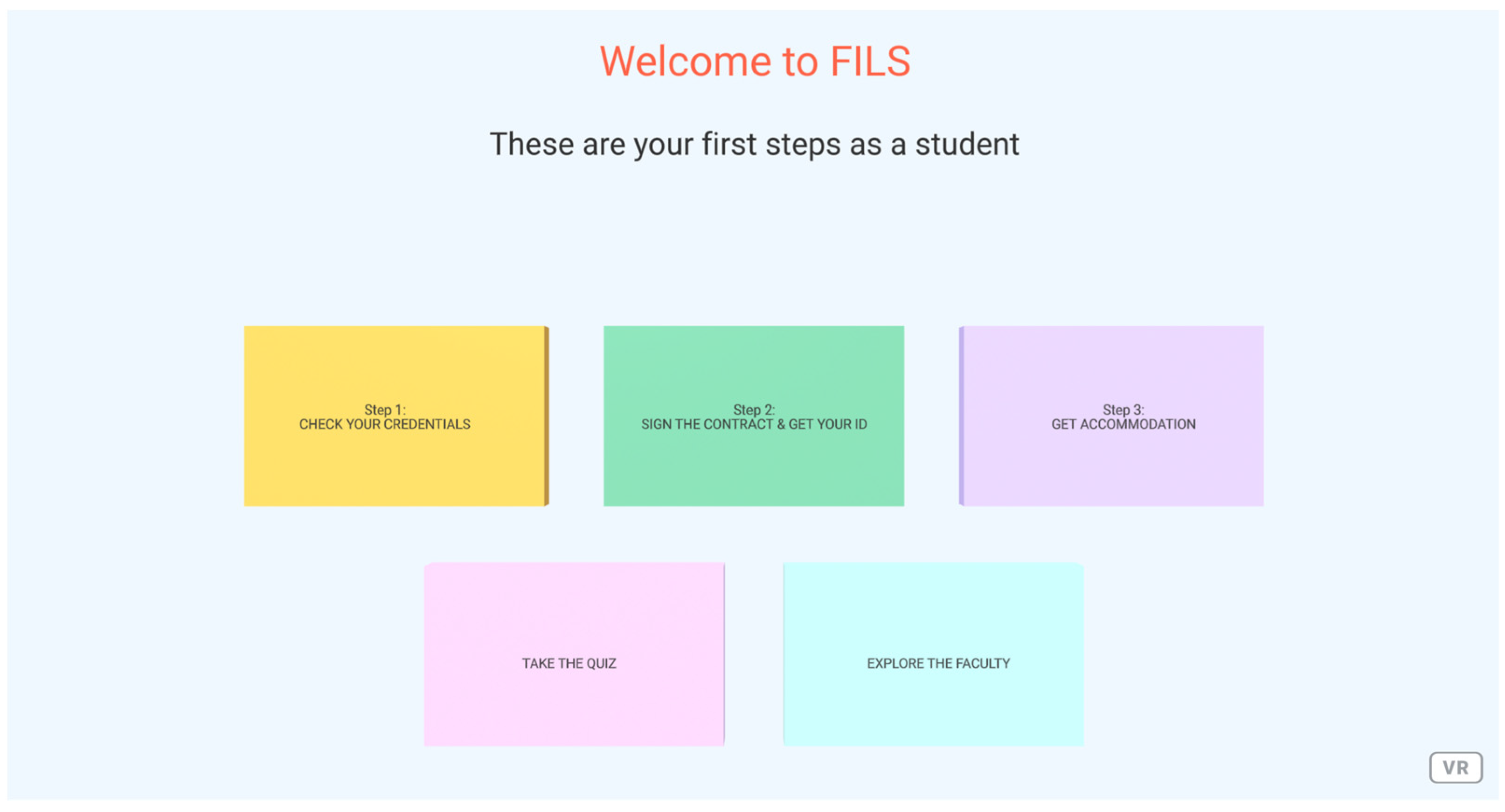Open the green Step 2 card
This screenshot has width=1505, height=812.
pyautogui.click(x=753, y=461)
